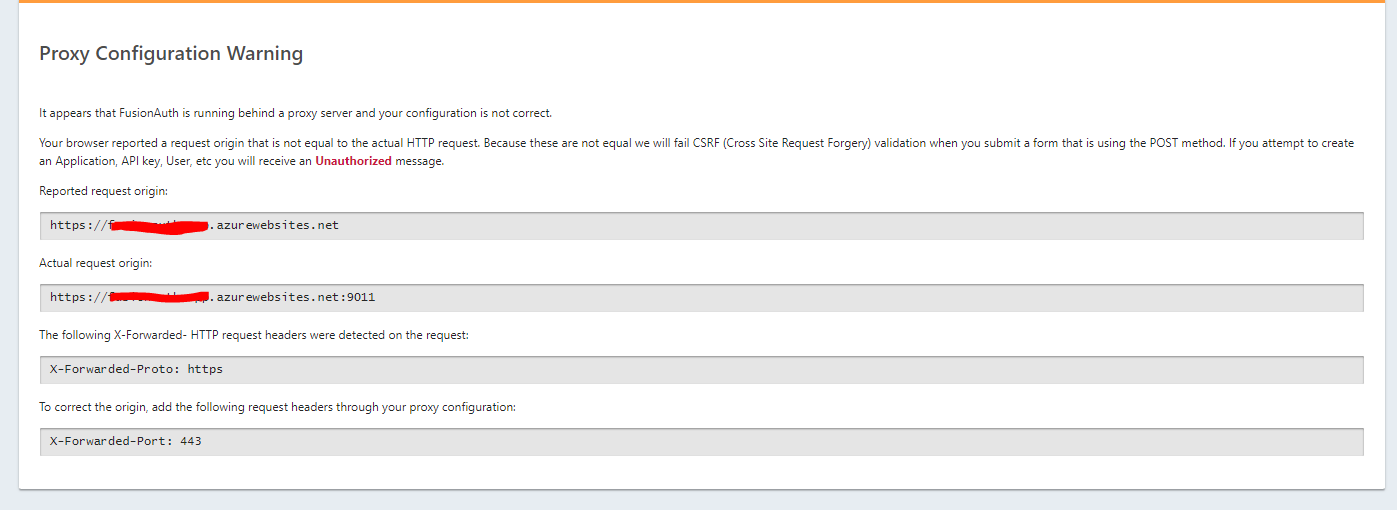
Task: Click the red redaction in reported origin
Action: pos(158,226)
